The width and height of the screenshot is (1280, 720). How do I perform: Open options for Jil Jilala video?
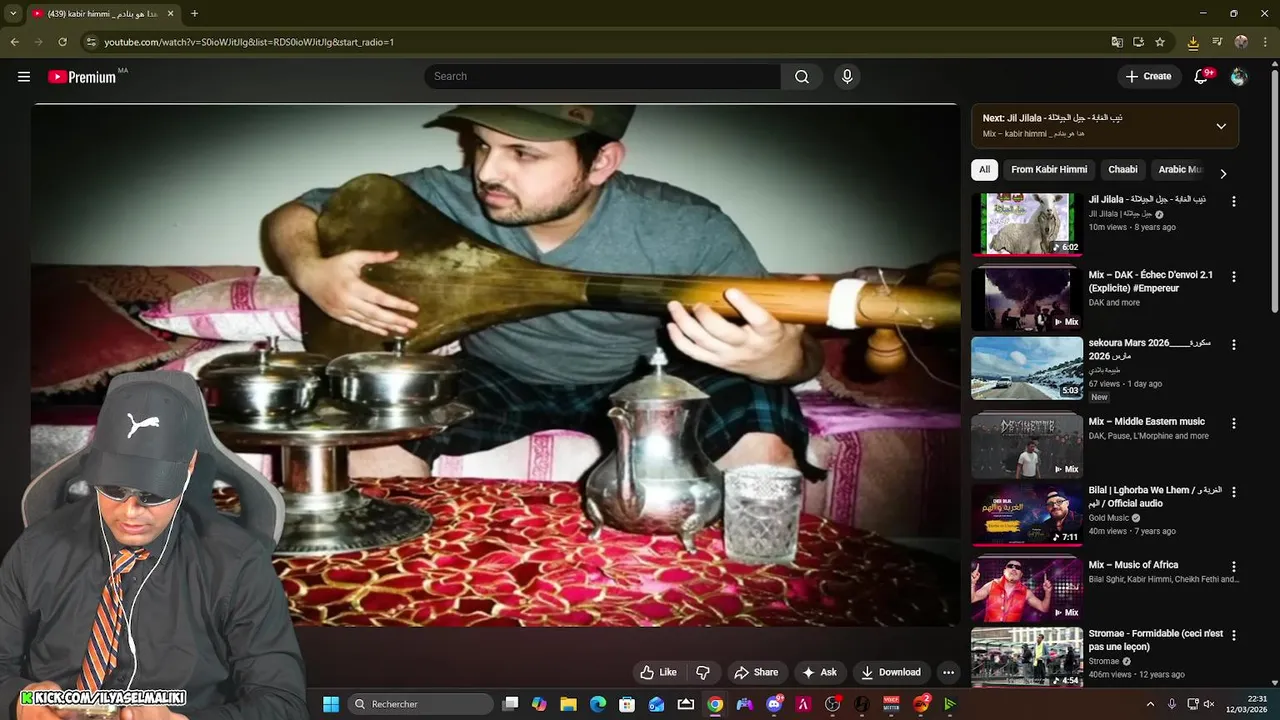click(1233, 201)
